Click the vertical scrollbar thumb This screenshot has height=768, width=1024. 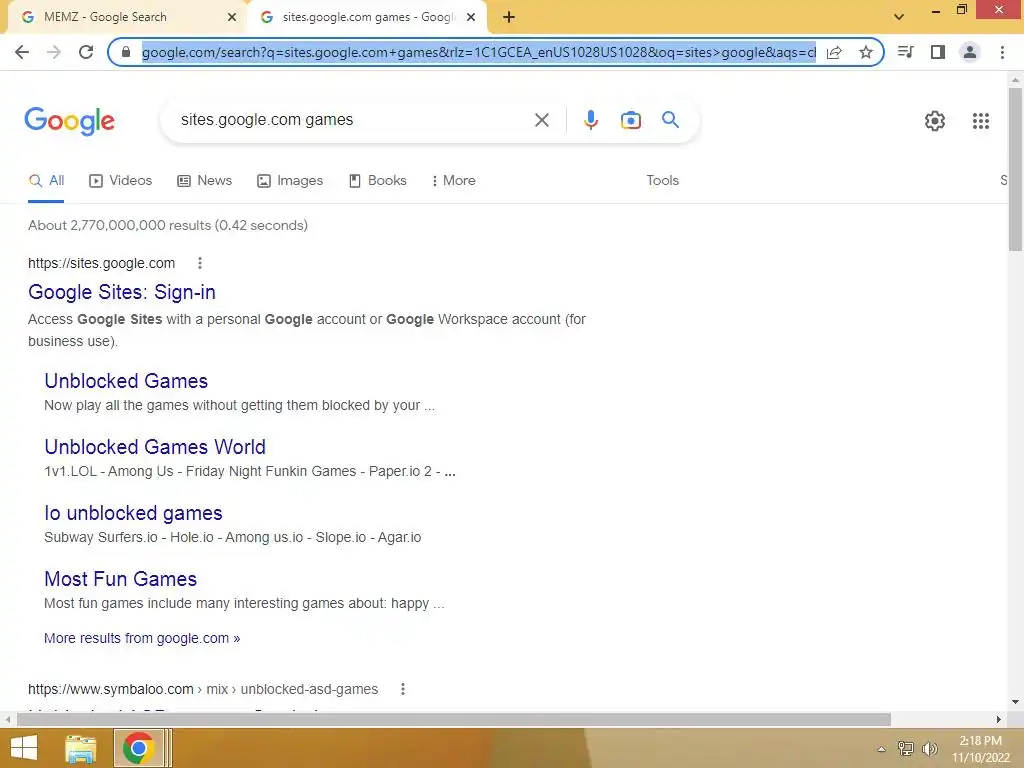click(x=1015, y=170)
